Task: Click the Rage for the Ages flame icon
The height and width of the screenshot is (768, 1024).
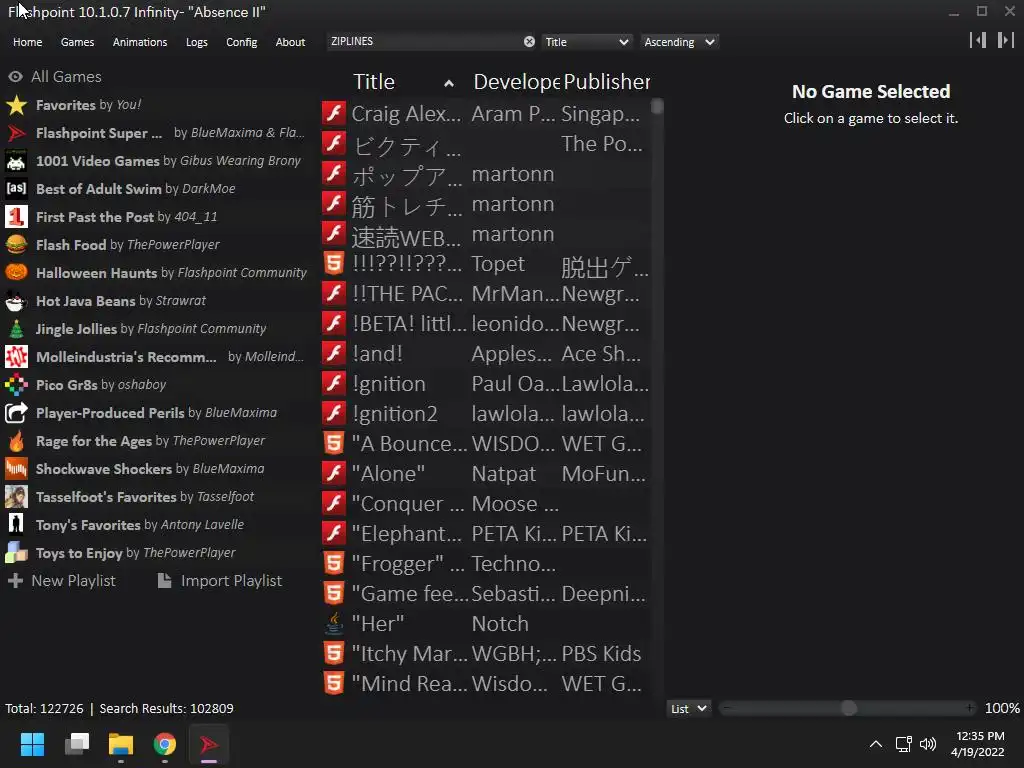Action: pos(16,441)
